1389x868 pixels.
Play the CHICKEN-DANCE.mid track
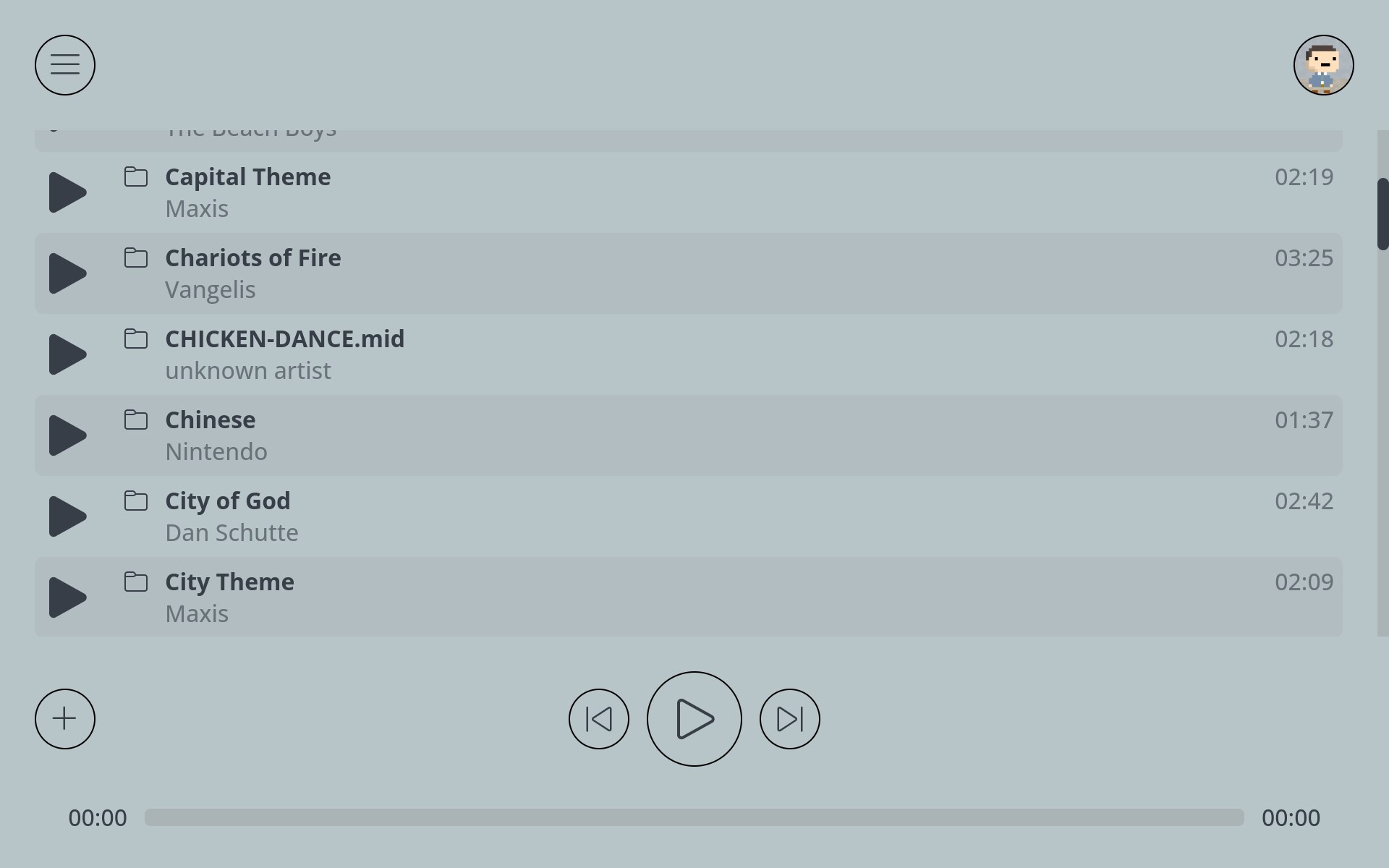tap(67, 354)
